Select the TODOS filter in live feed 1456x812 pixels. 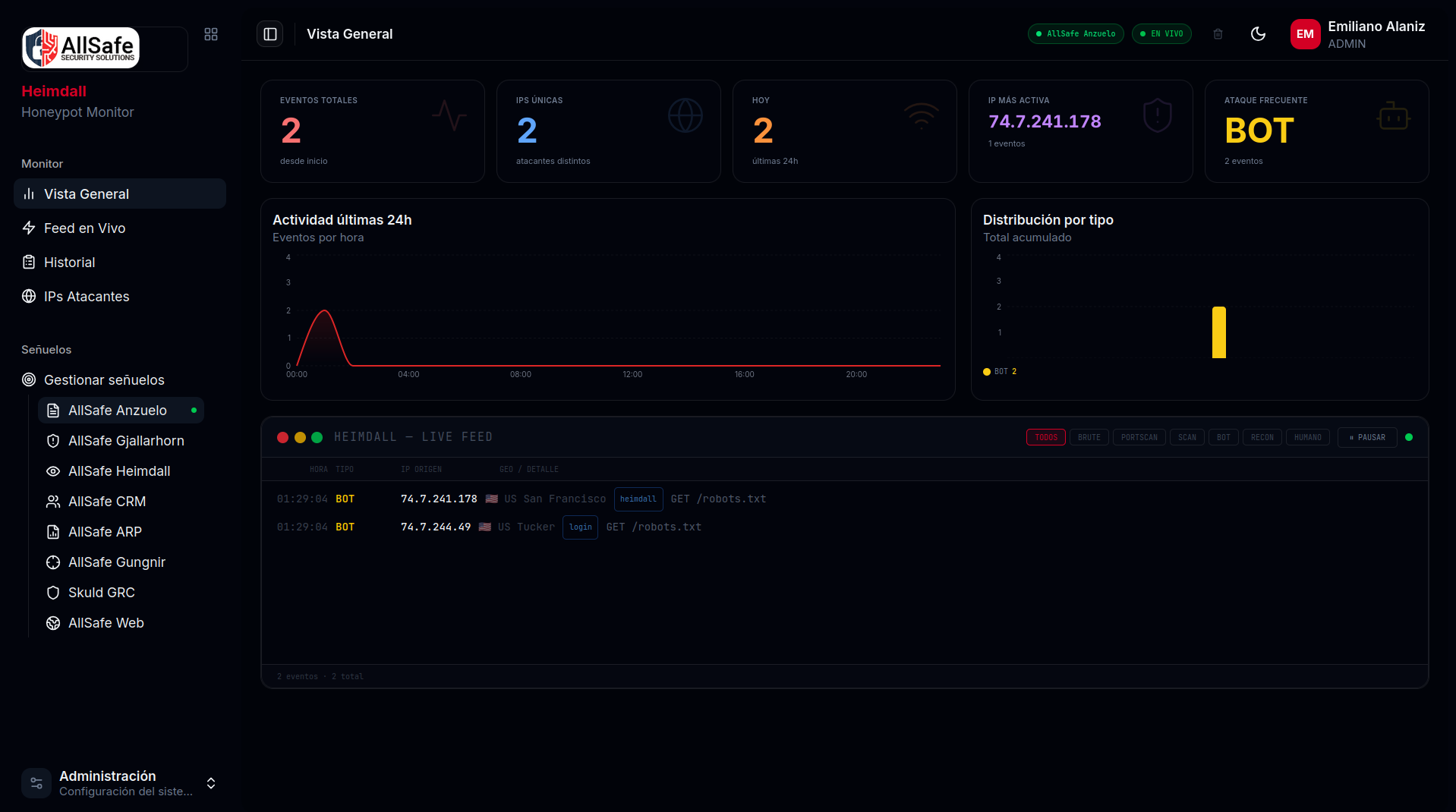1046,437
